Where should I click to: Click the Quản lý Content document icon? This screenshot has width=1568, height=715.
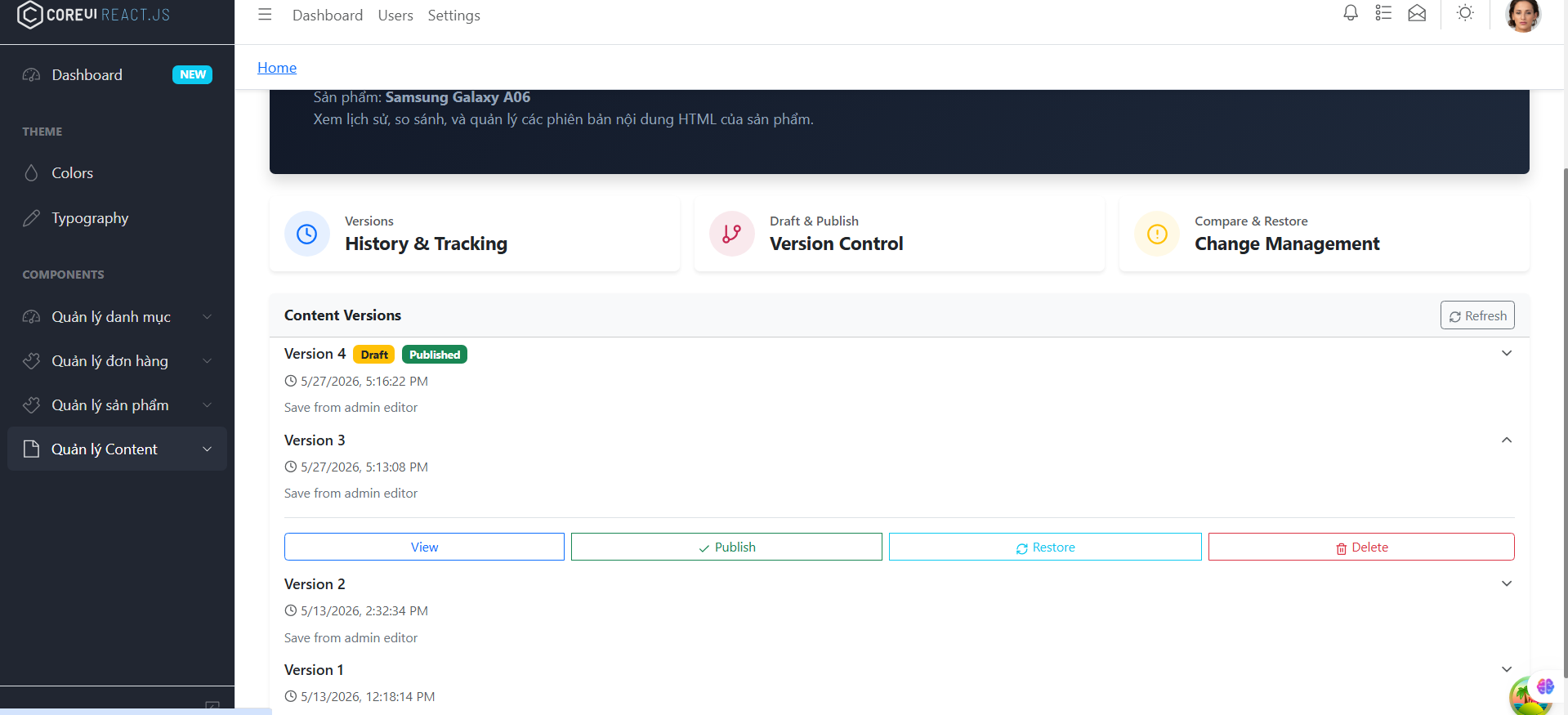31,449
